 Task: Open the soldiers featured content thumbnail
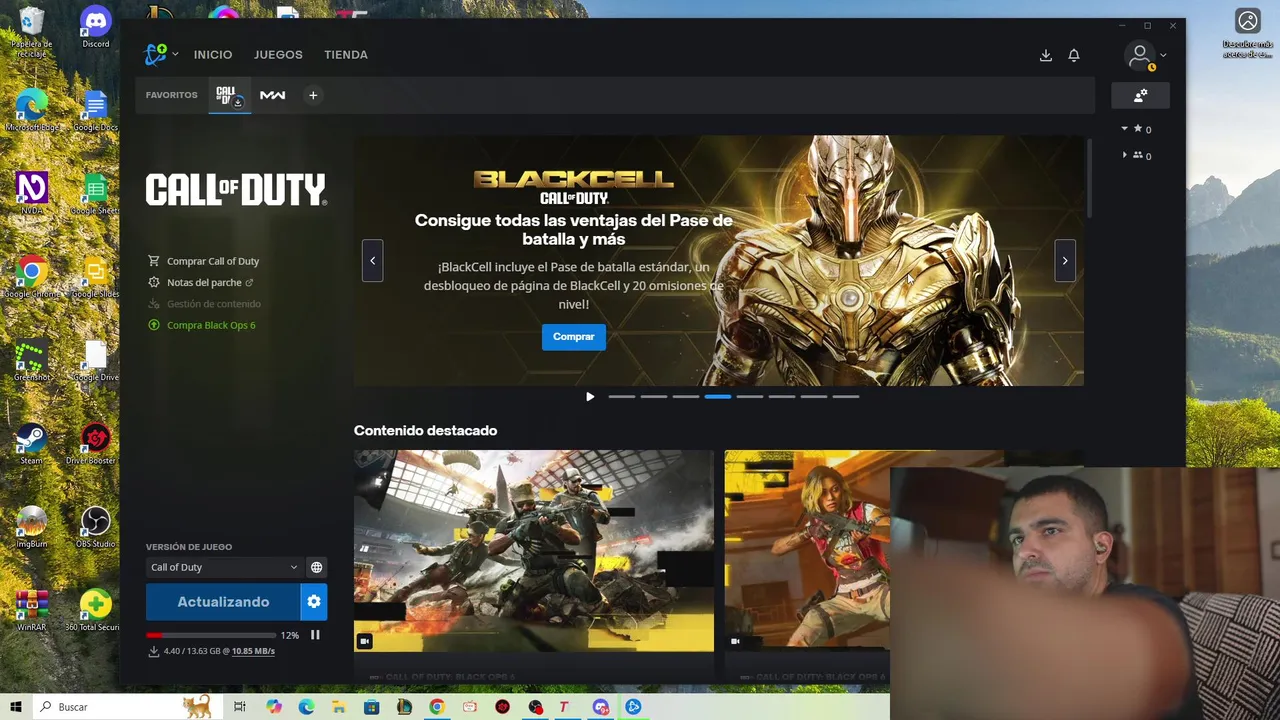point(534,551)
